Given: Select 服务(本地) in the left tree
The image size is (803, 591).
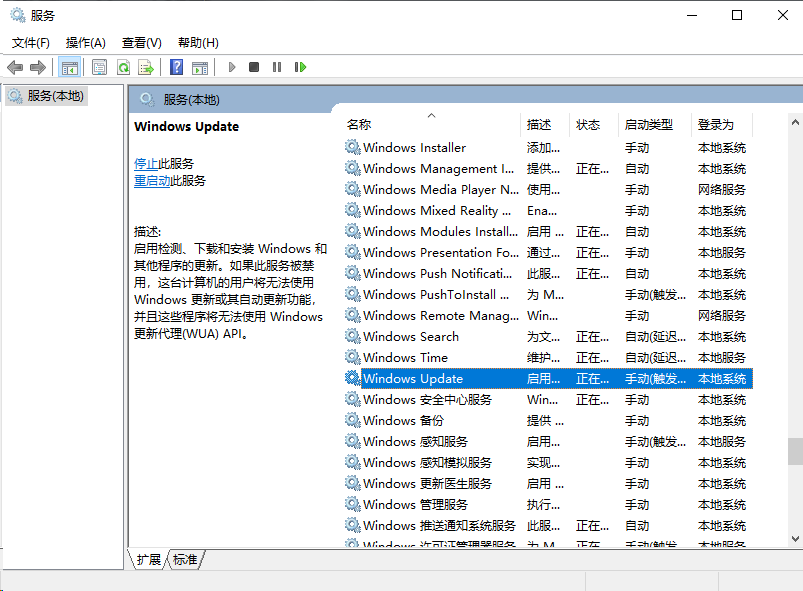Looking at the screenshot, I should click(47, 96).
